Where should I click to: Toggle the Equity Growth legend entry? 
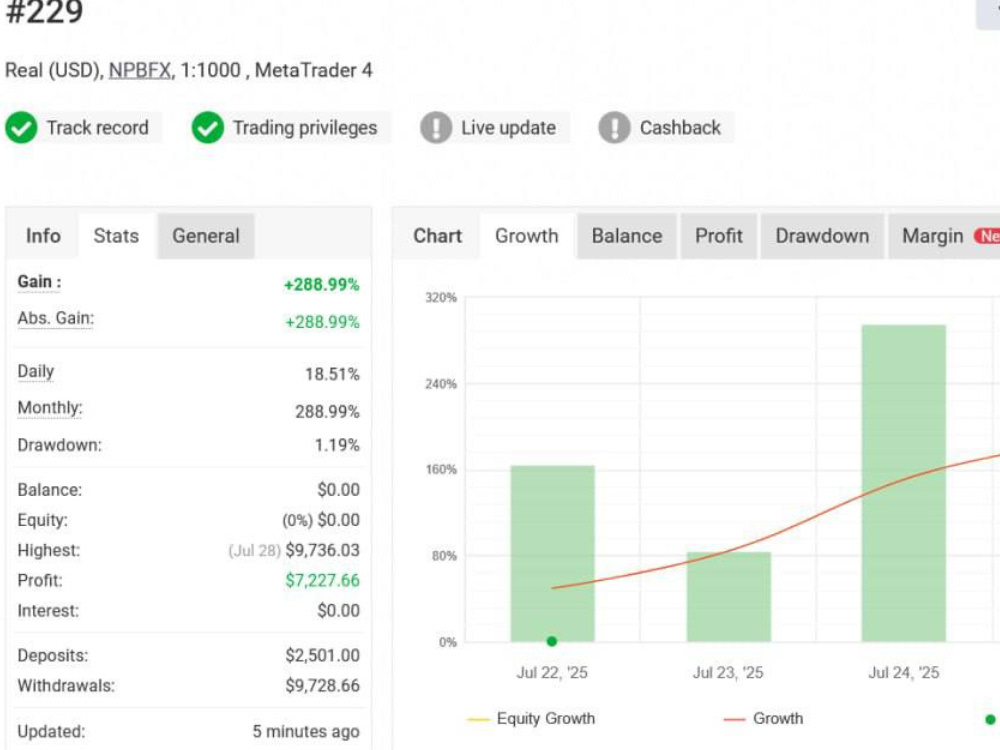[x=531, y=719]
